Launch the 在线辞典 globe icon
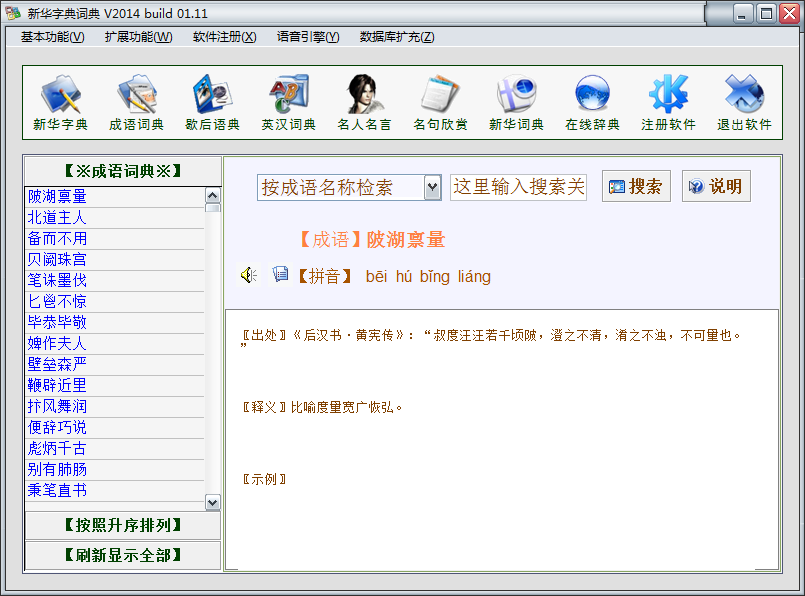The width and height of the screenshot is (805, 596). [592, 102]
